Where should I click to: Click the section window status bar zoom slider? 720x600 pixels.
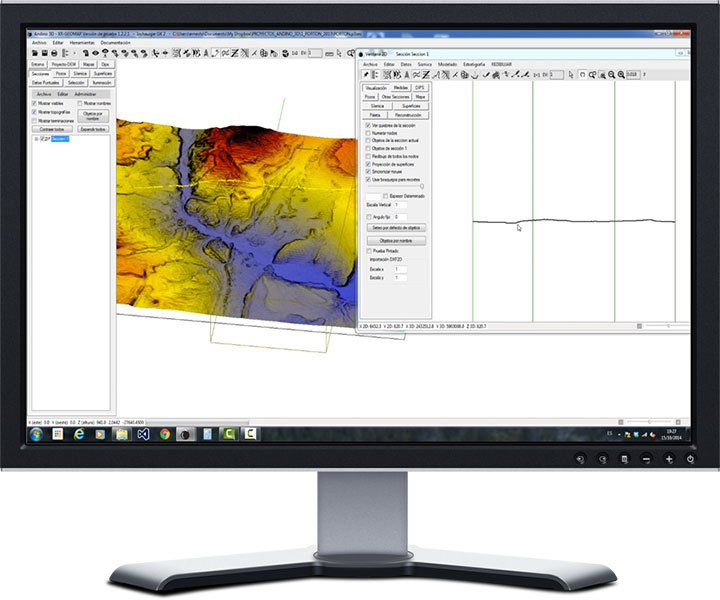pos(668,326)
